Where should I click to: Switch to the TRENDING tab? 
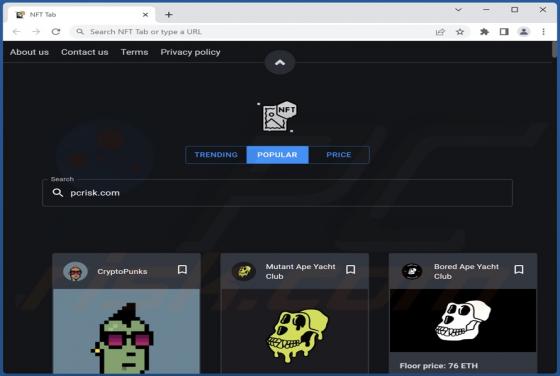coord(216,155)
